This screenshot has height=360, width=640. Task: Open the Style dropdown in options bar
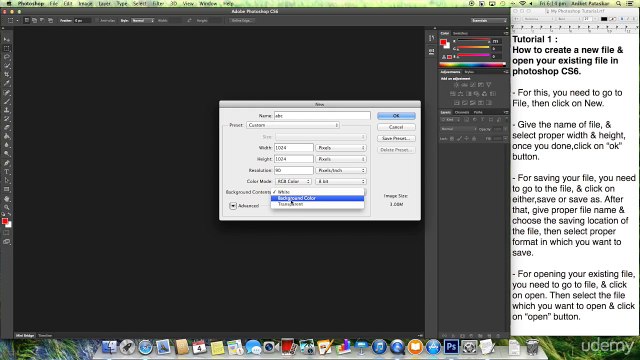[x=142, y=20]
